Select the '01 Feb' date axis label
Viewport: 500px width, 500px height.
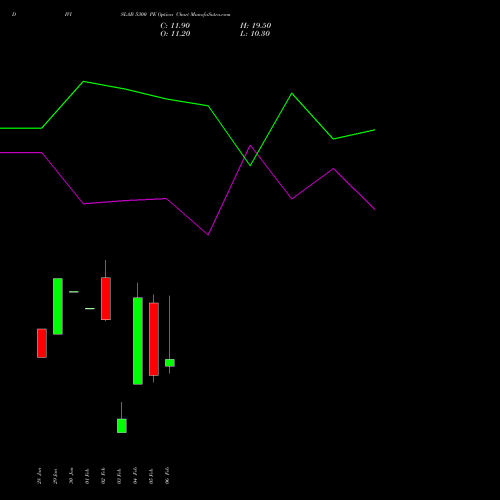coord(87,476)
